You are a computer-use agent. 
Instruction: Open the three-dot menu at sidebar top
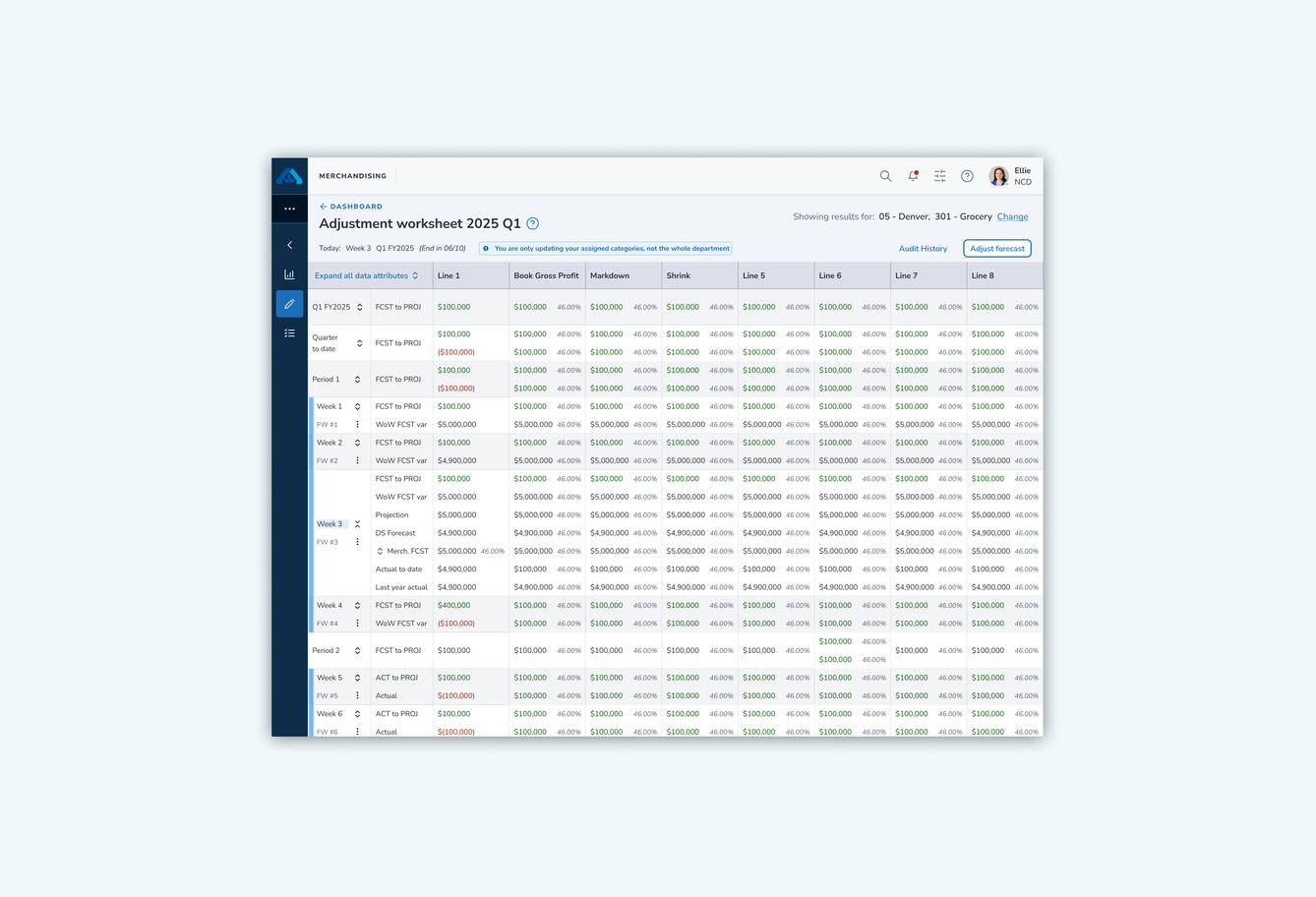289,209
